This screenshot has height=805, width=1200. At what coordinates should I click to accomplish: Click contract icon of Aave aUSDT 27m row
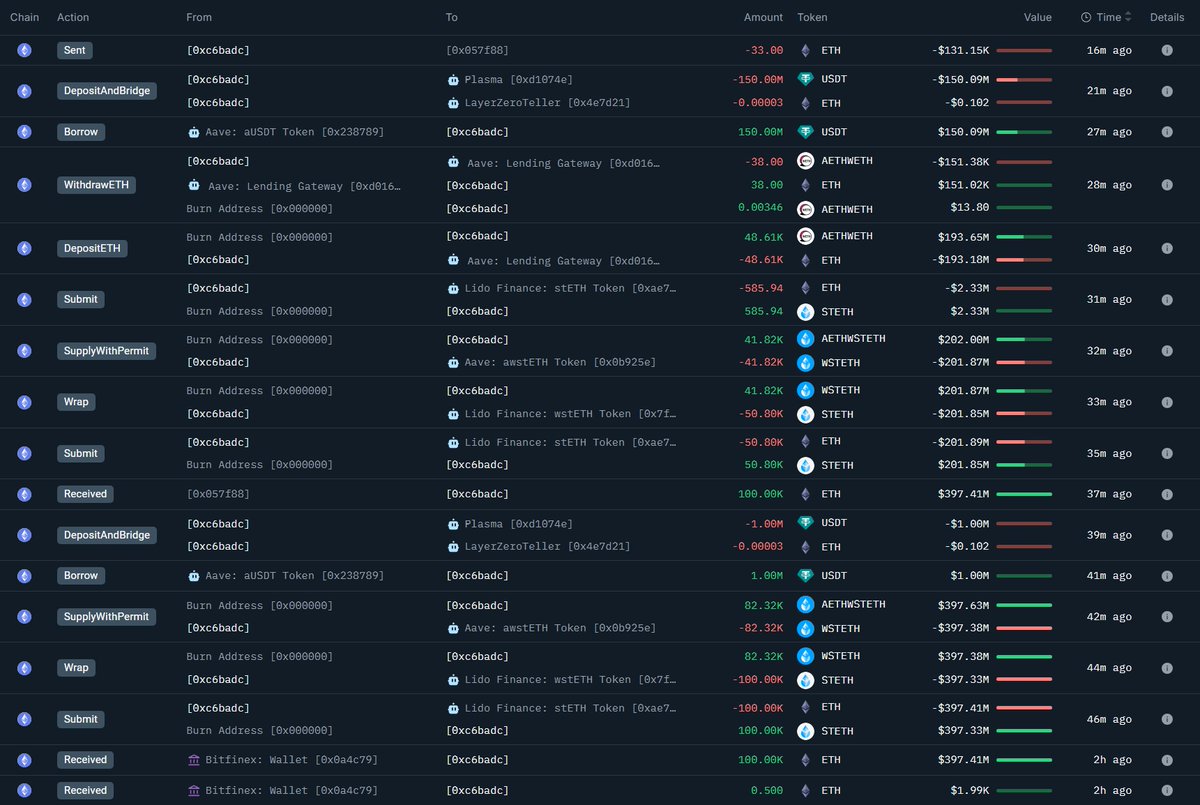click(x=194, y=132)
